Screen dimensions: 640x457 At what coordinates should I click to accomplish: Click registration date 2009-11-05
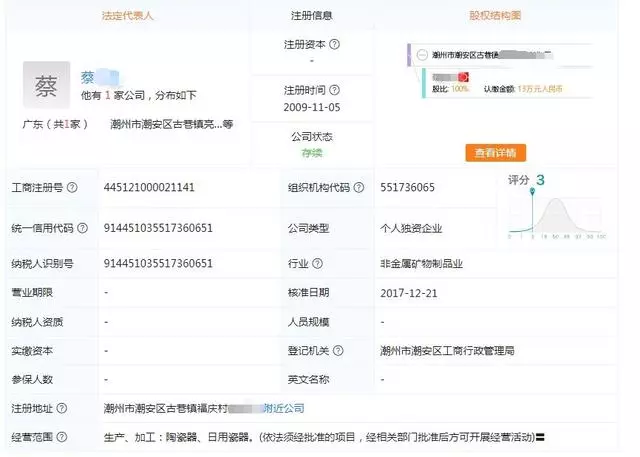[312, 107]
